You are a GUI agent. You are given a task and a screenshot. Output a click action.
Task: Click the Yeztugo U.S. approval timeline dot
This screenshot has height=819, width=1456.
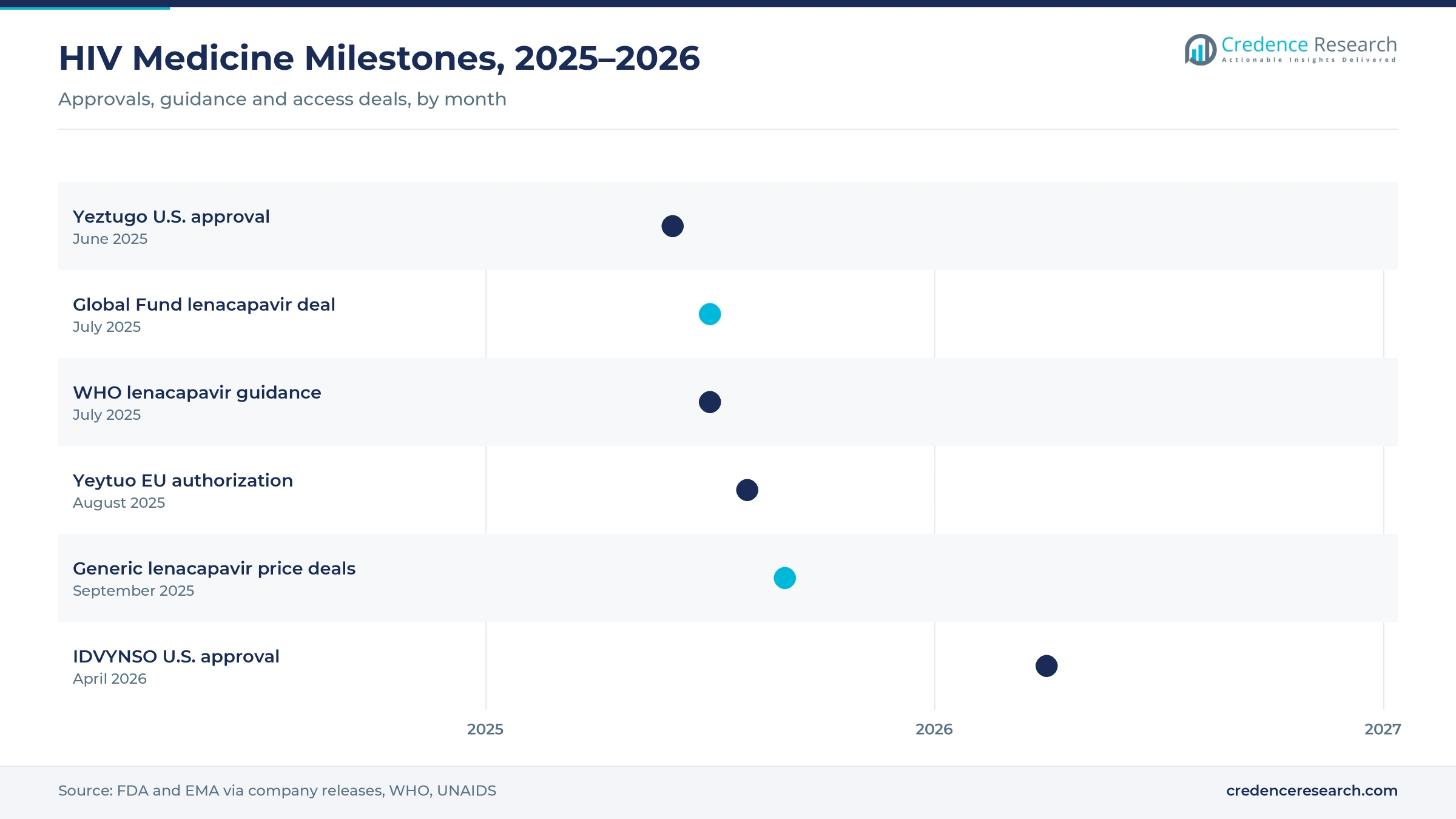click(672, 226)
